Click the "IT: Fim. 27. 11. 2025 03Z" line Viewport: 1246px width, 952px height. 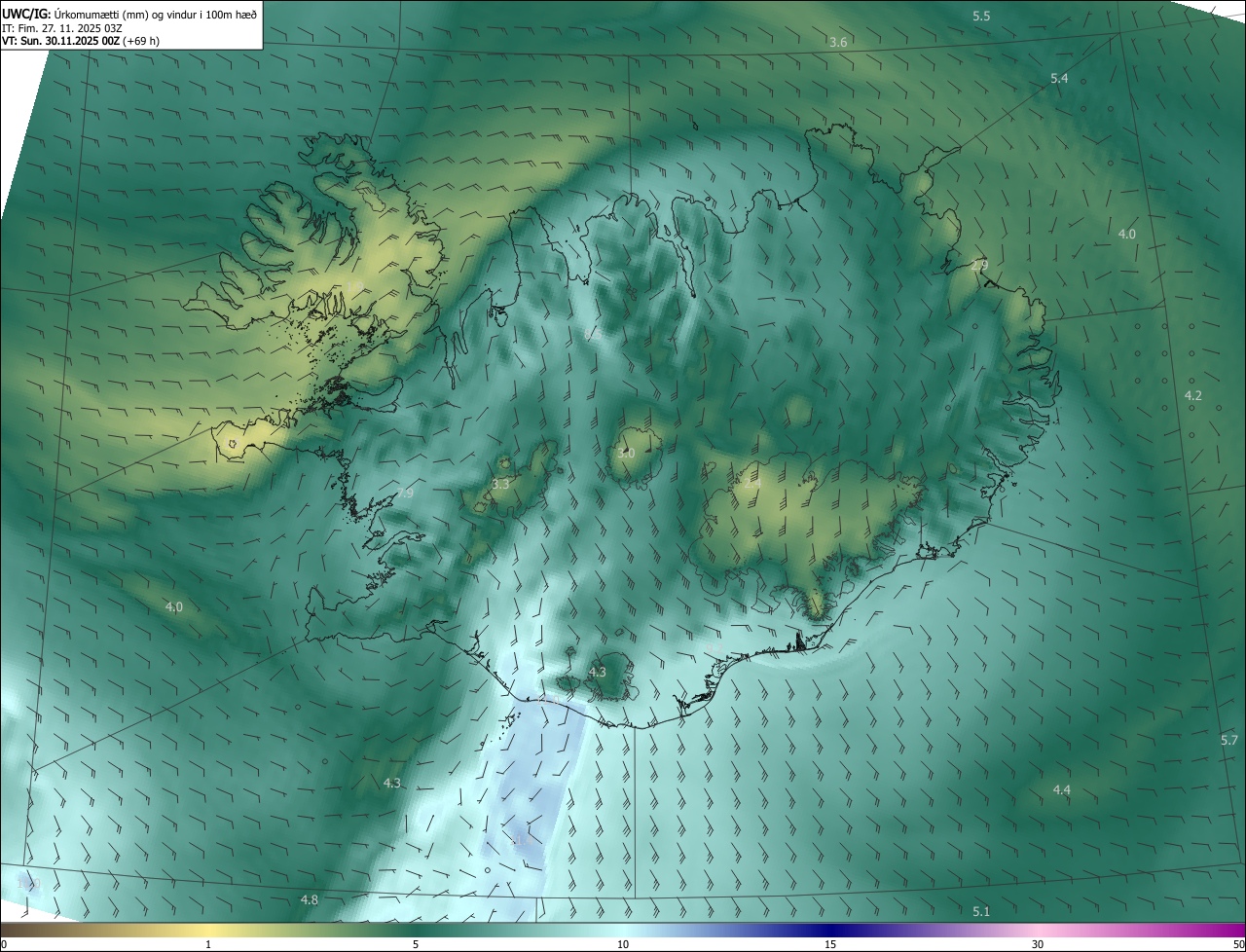coord(61,28)
